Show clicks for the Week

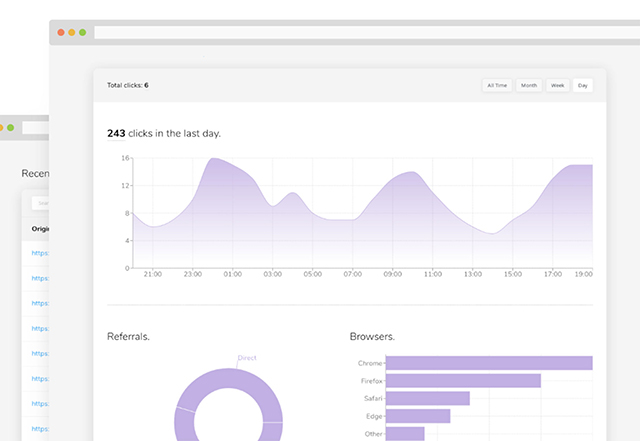[x=558, y=85]
